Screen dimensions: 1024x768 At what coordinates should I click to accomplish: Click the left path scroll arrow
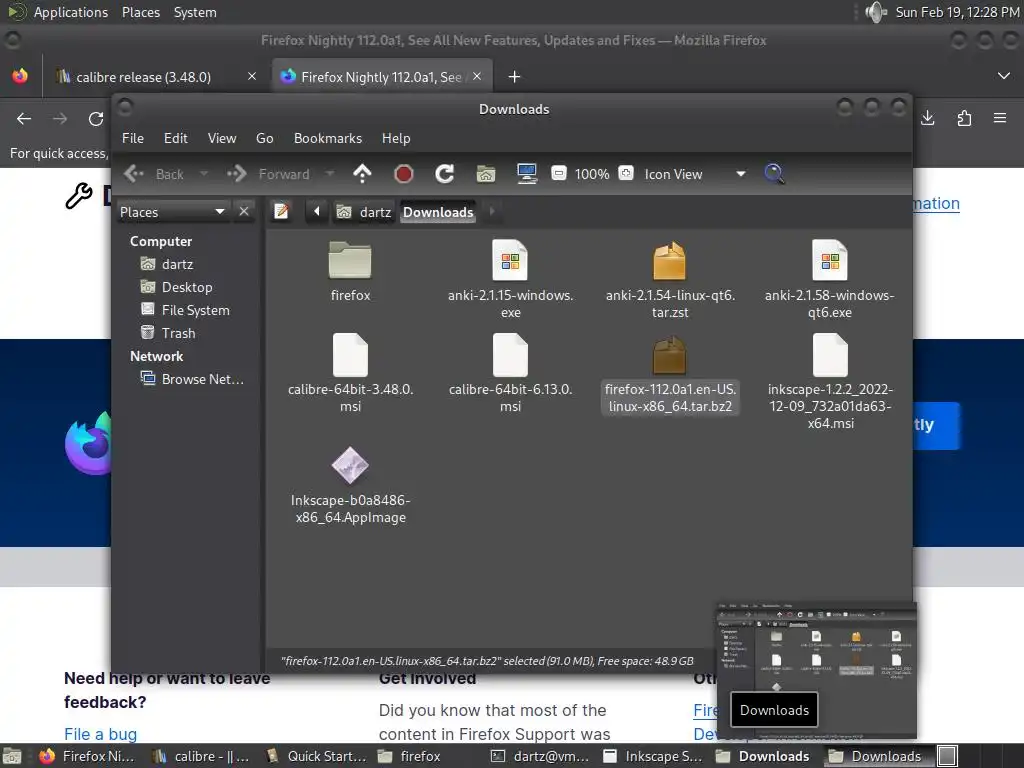point(317,212)
